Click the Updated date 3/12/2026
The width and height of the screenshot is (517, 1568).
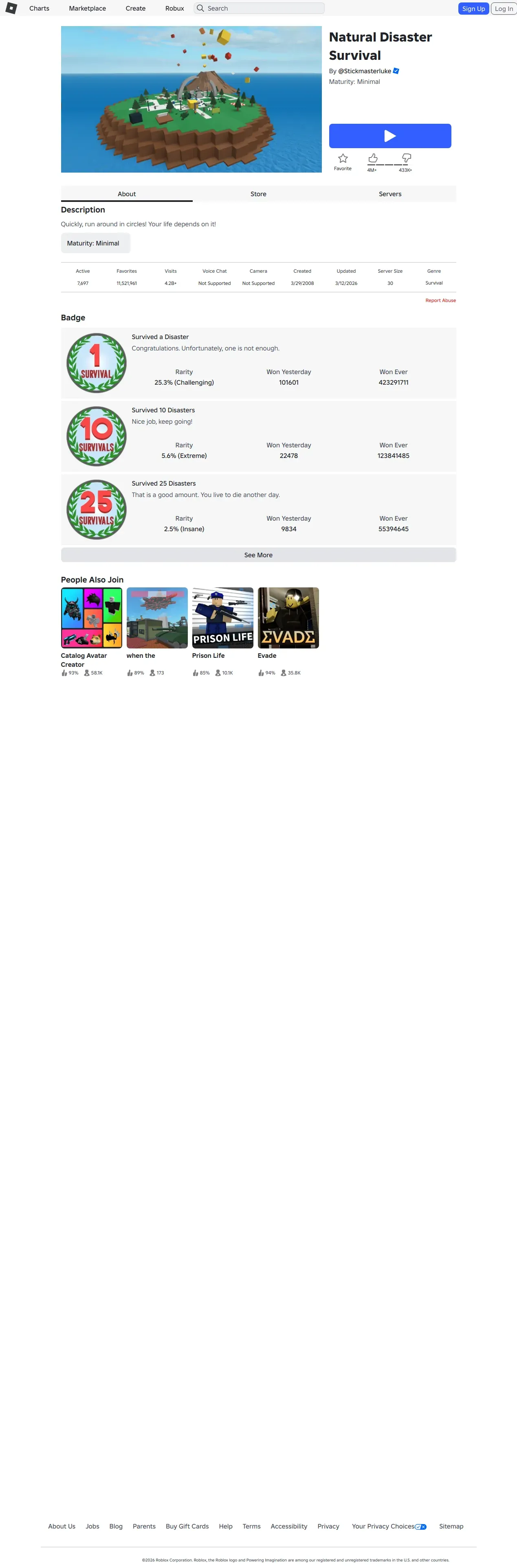[x=346, y=283]
